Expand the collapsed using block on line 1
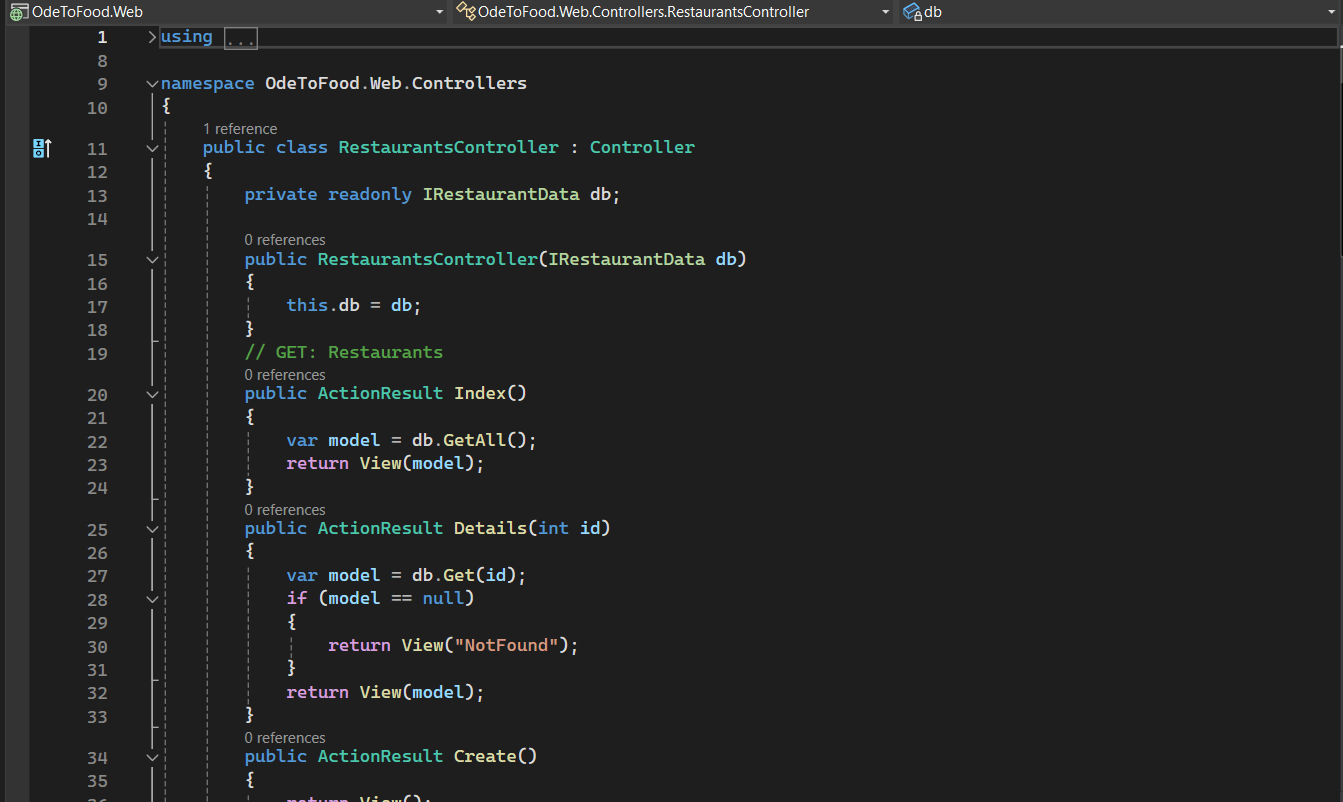This screenshot has height=802, width=1343. (152, 37)
